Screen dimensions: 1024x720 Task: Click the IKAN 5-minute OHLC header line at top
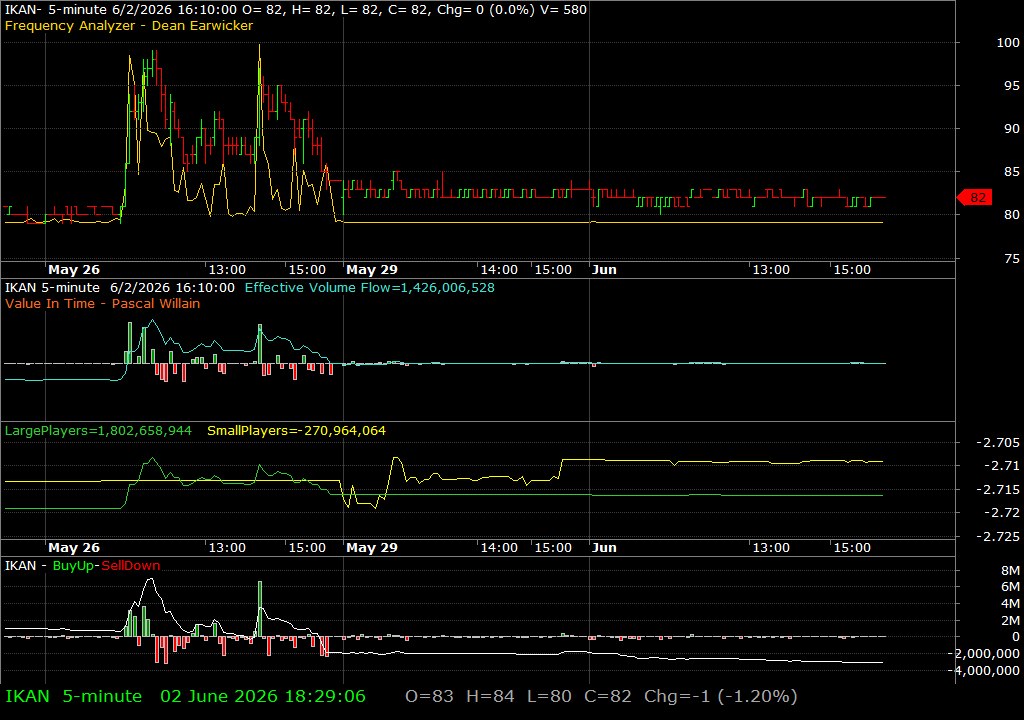tap(296, 9)
